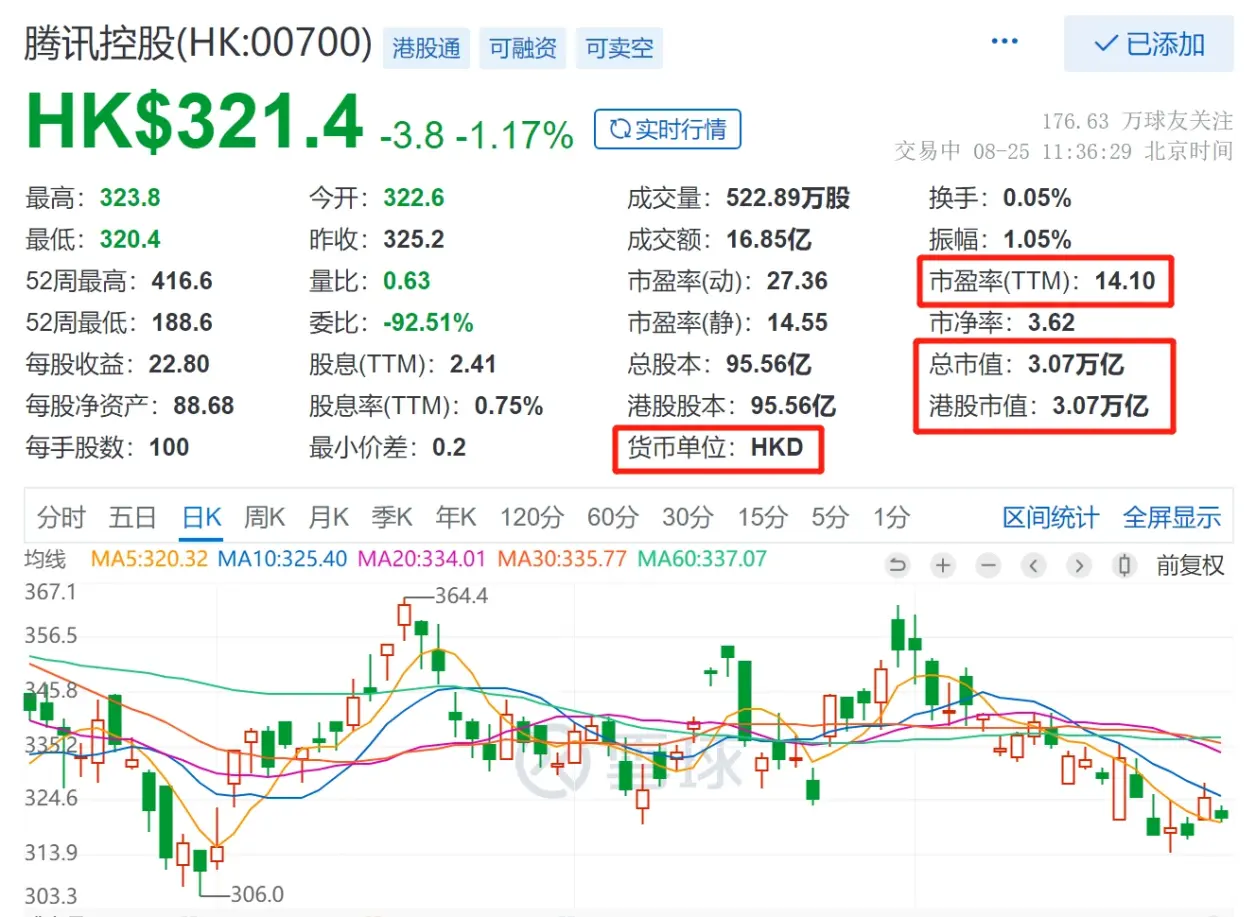
Task: Click the stock title 腾讯控股(HK:00700)
Action: pyautogui.click(x=198, y=44)
